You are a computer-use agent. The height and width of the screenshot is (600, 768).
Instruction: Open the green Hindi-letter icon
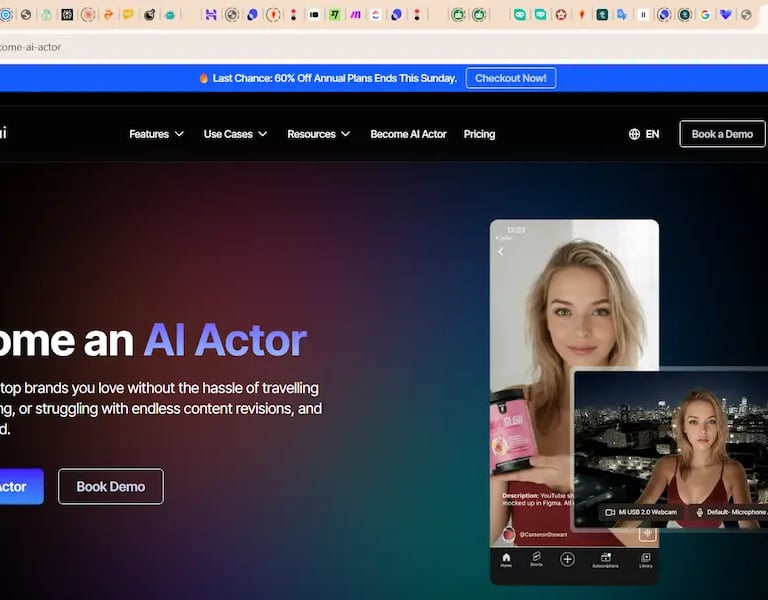point(335,15)
